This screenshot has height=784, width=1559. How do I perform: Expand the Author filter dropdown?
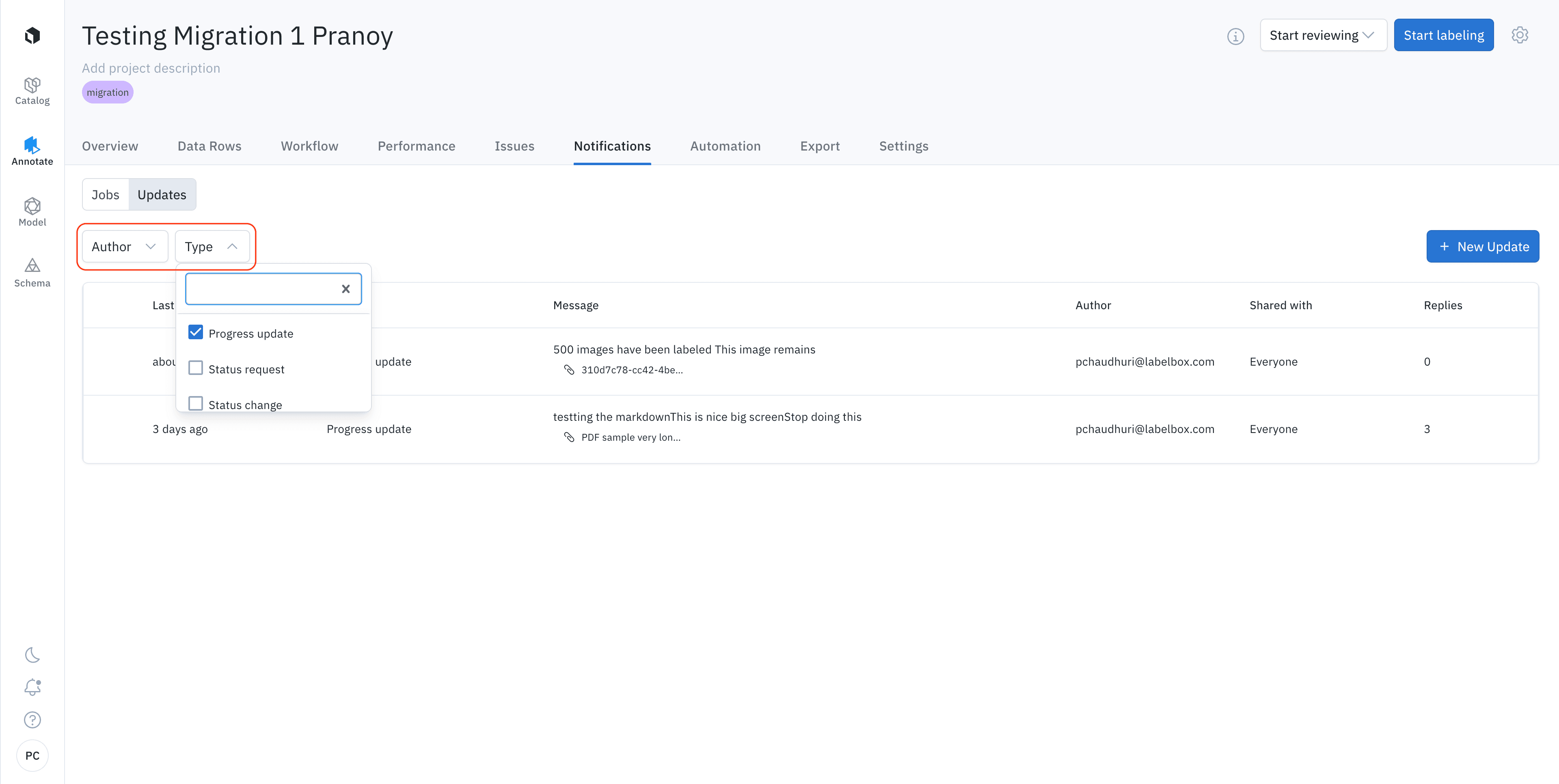(125, 246)
